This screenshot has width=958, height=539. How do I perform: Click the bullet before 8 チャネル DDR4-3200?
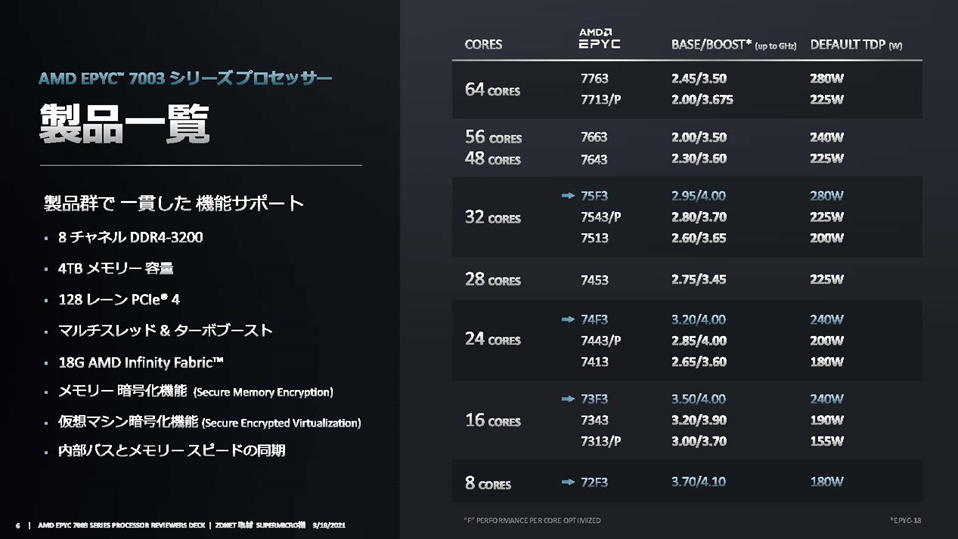(x=46, y=239)
